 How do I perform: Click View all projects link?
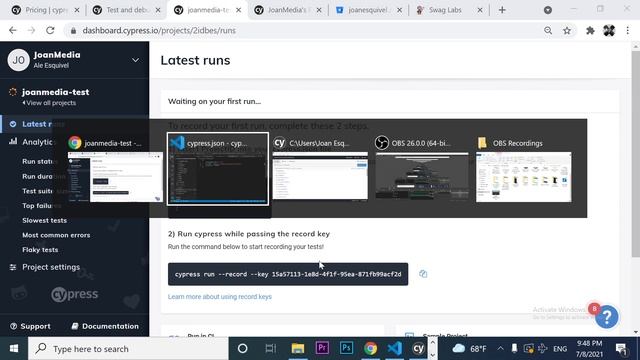pos(49,103)
